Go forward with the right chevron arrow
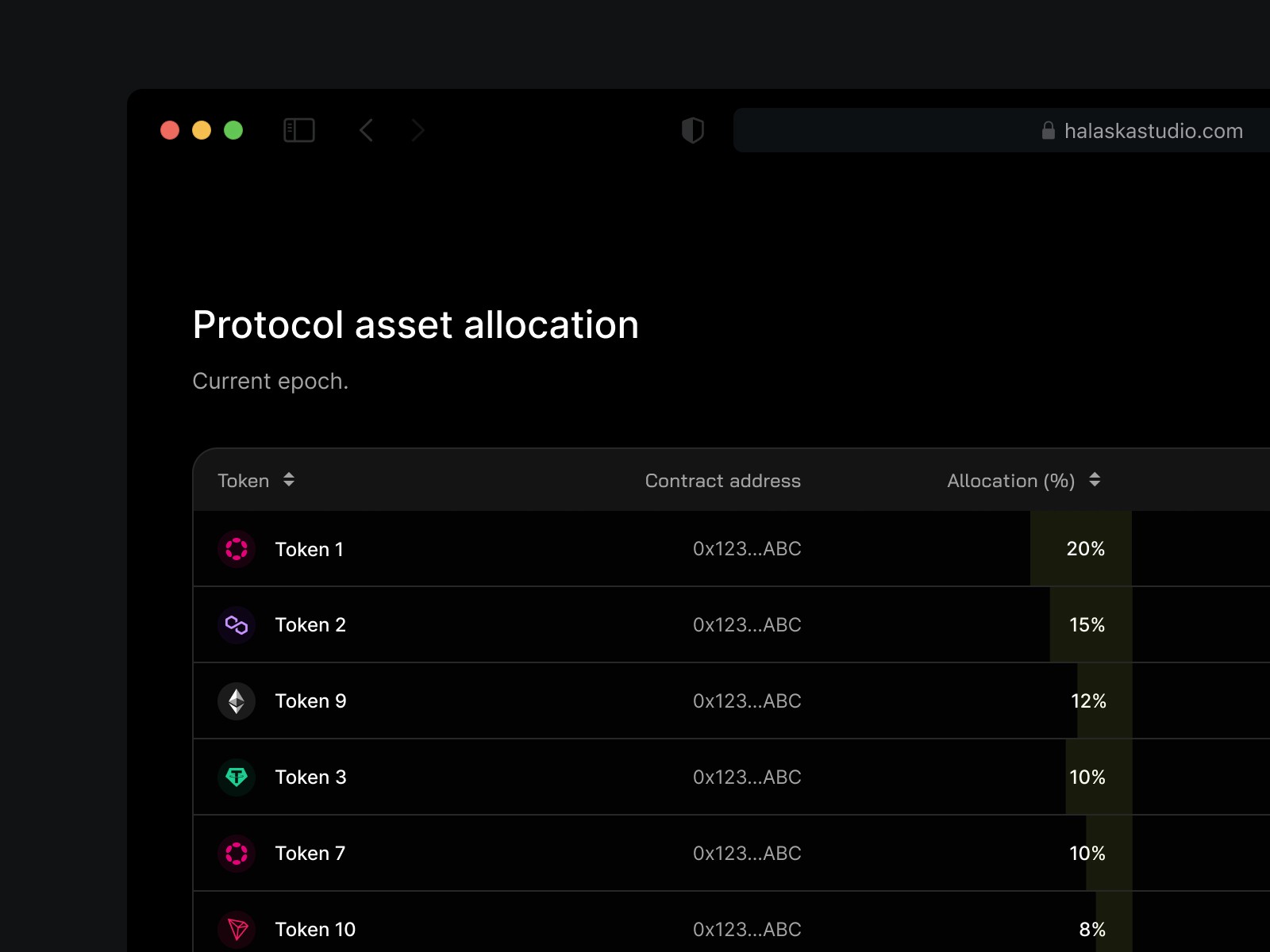 418,130
